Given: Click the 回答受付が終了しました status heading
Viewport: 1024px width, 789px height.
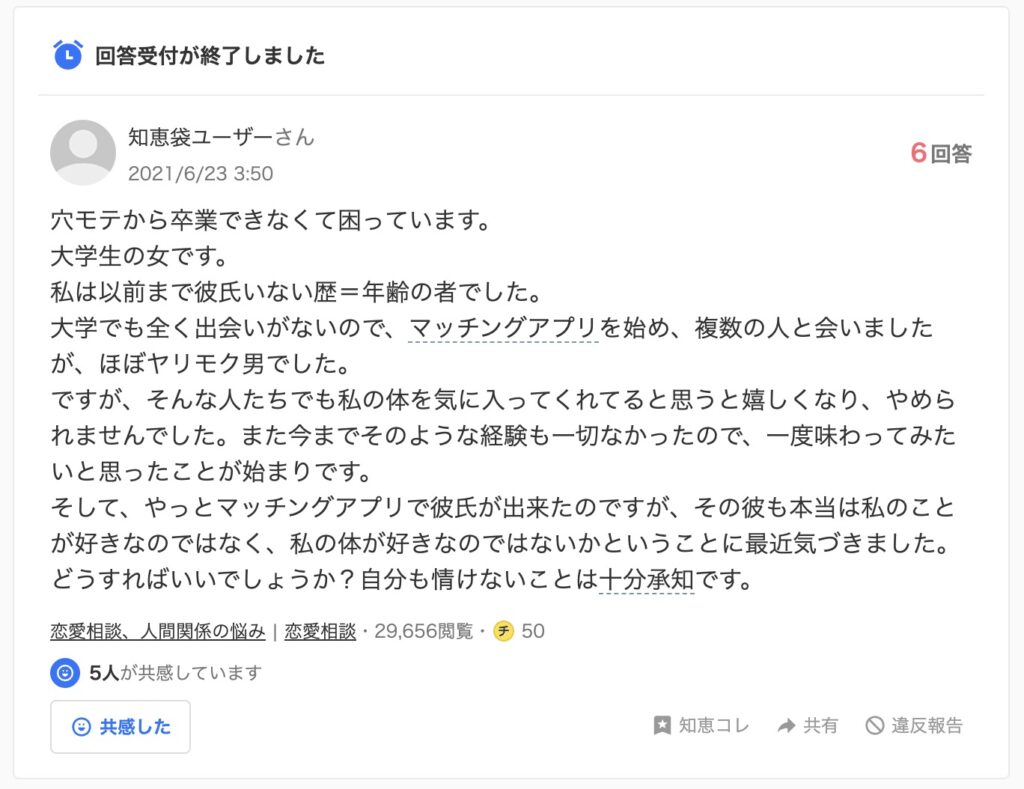Looking at the screenshot, I should pyautogui.click(x=210, y=56).
